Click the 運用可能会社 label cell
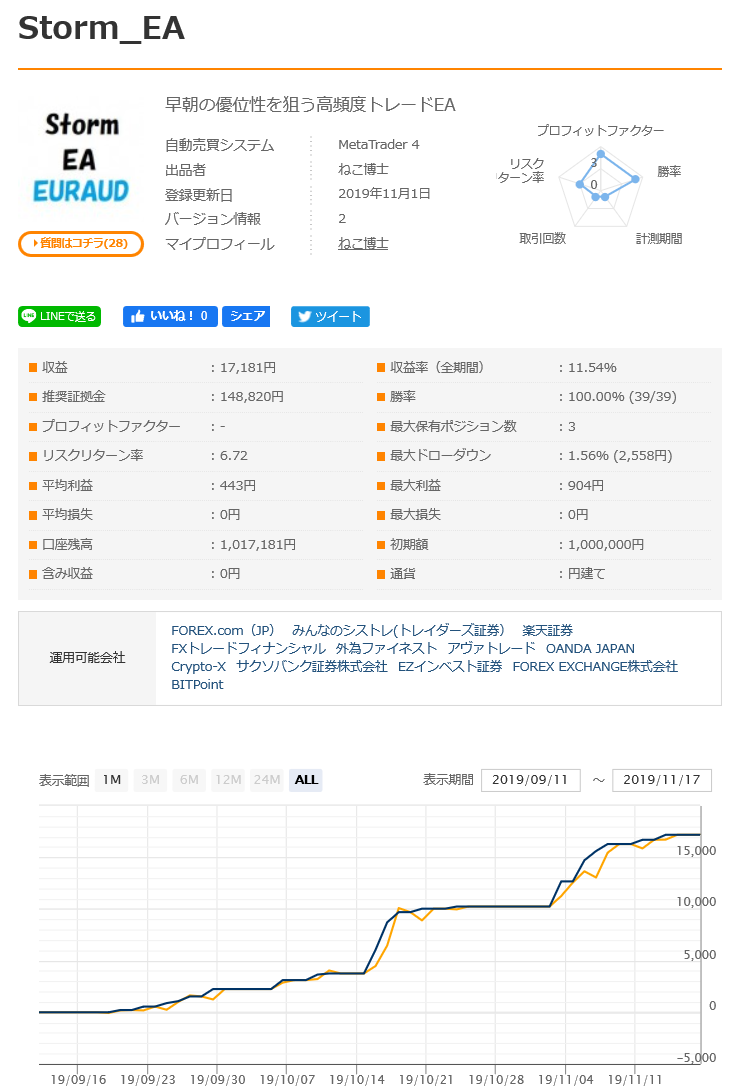The image size is (742, 1091). (x=87, y=658)
